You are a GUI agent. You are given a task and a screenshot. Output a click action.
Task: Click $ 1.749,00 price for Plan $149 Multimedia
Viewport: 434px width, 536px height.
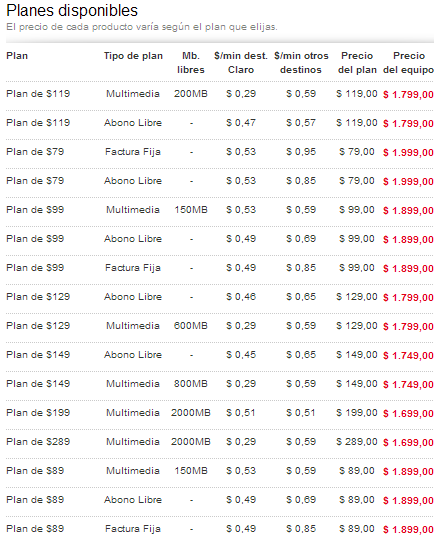click(408, 385)
